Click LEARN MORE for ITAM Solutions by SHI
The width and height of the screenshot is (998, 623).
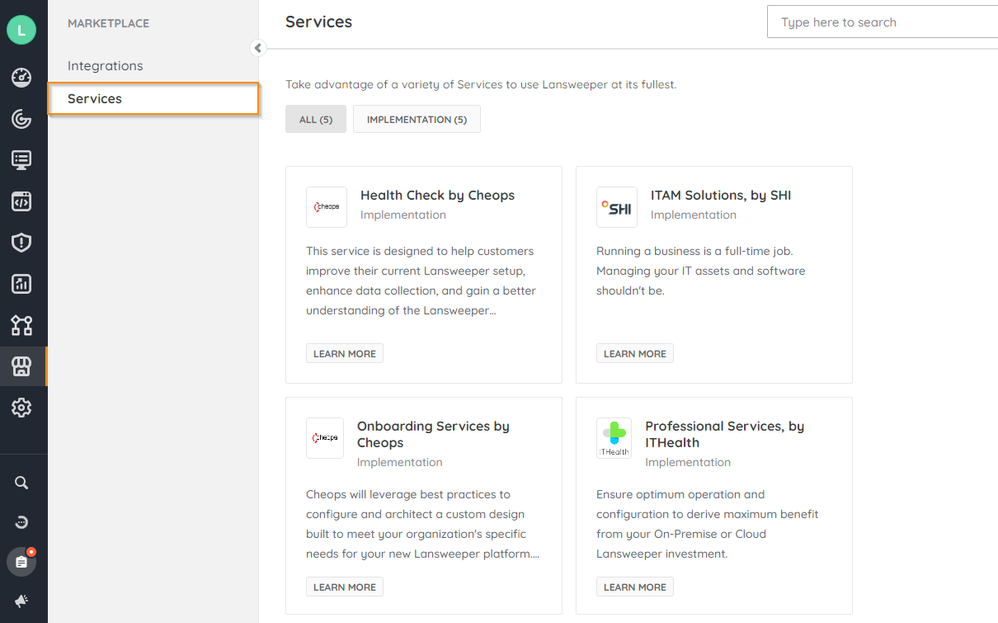[x=634, y=352]
